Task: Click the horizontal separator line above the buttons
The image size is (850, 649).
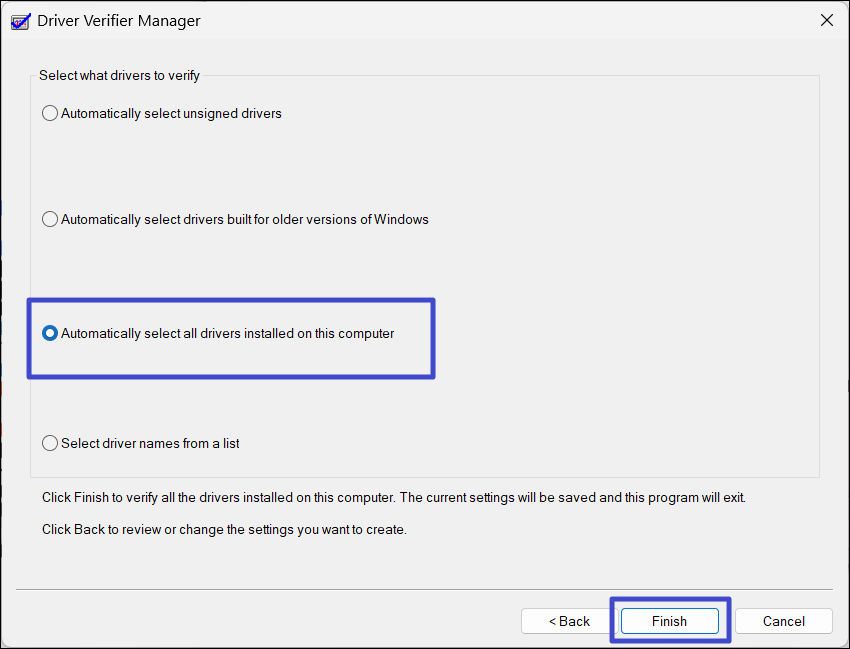Action: coord(424,589)
